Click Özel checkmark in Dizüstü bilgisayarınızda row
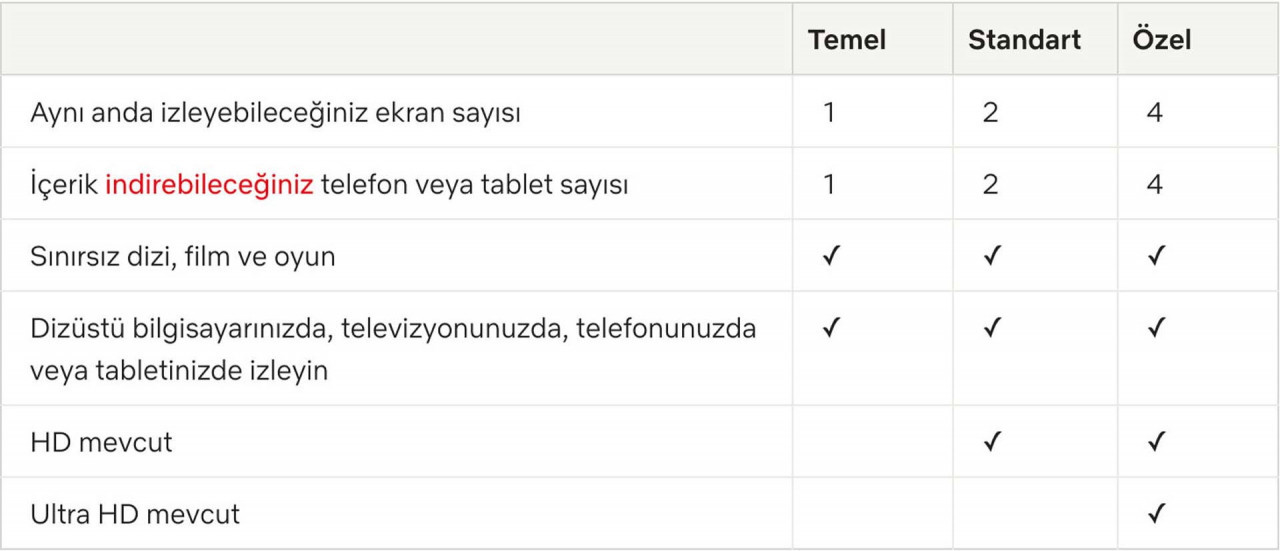The height and width of the screenshot is (551, 1280). (1155, 327)
